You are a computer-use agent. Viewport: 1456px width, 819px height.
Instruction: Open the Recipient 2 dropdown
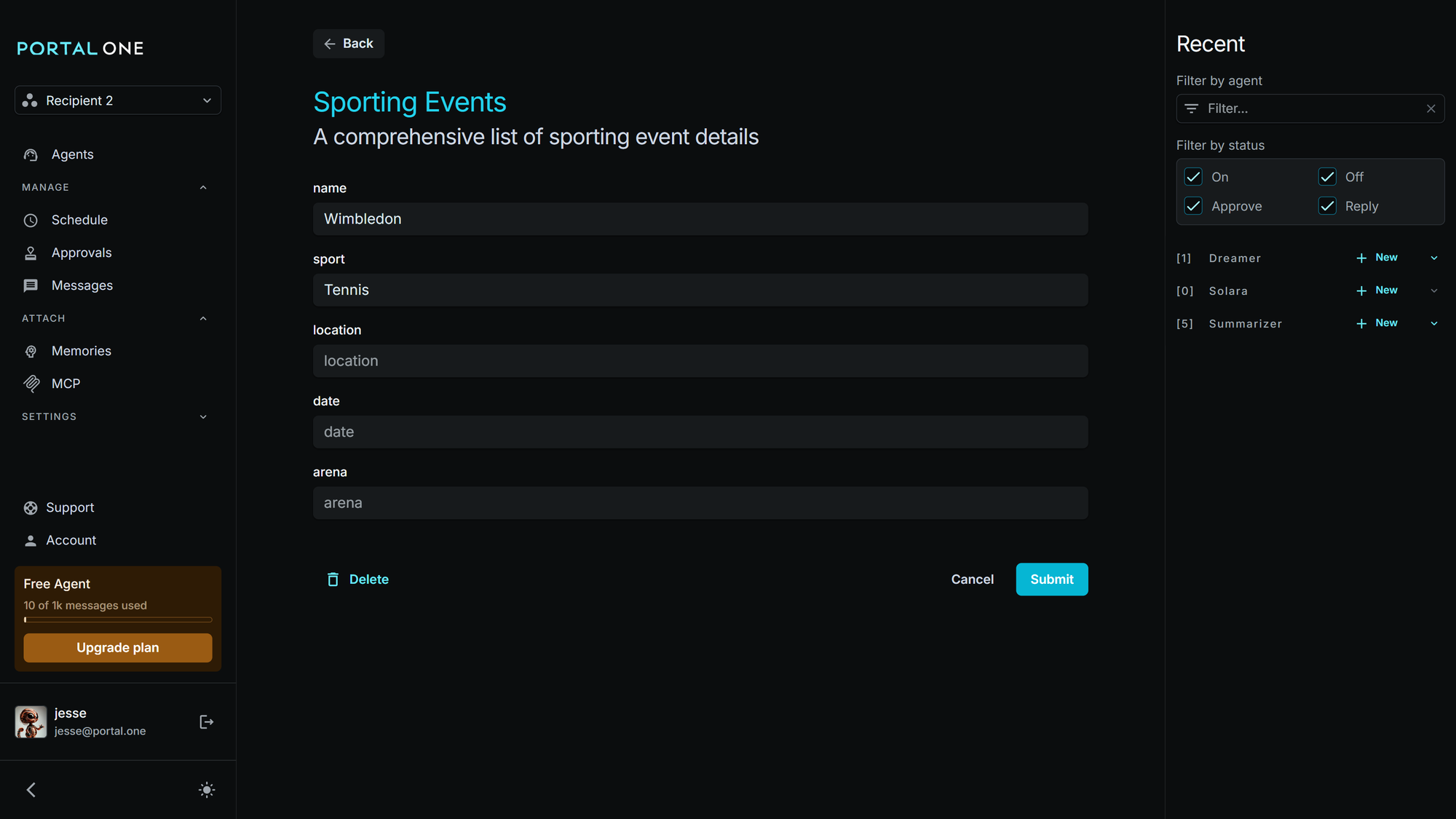118,100
